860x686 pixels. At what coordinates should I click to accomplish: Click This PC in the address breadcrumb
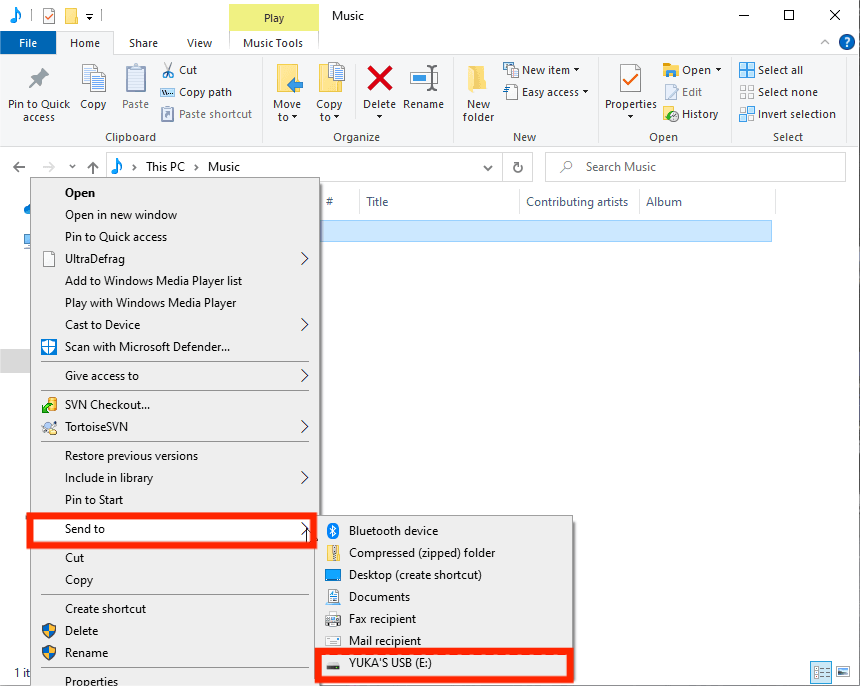[x=165, y=167]
